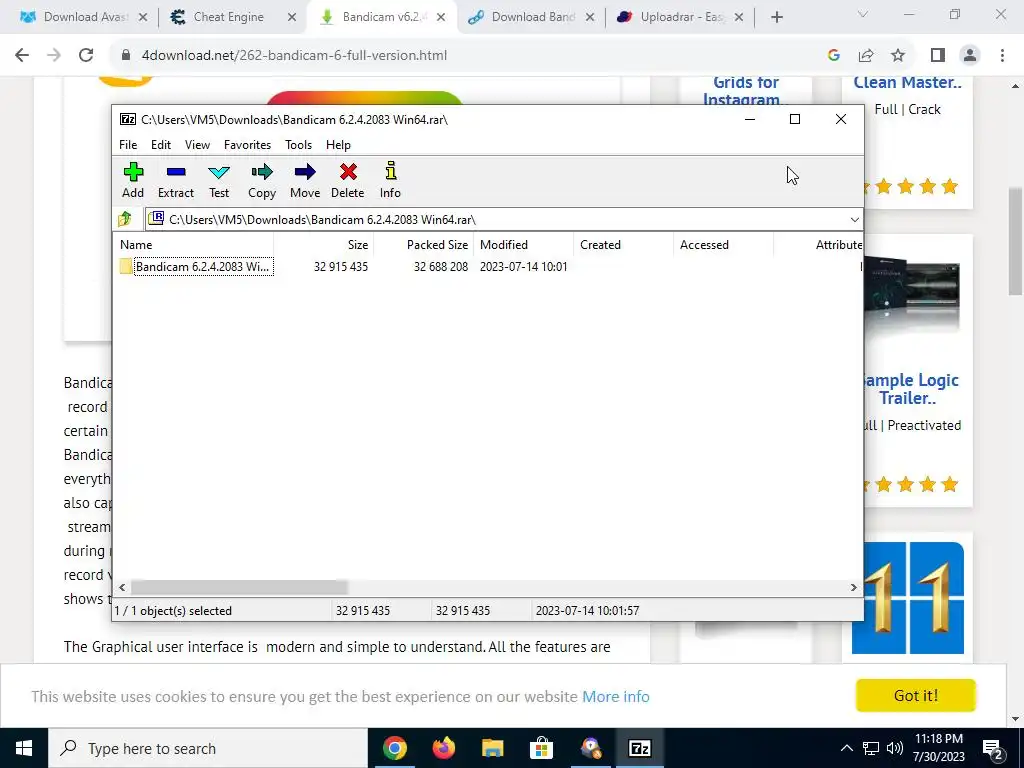The height and width of the screenshot is (768, 1024).
Task: Launch Chrome from the taskbar
Action: coord(394,748)
